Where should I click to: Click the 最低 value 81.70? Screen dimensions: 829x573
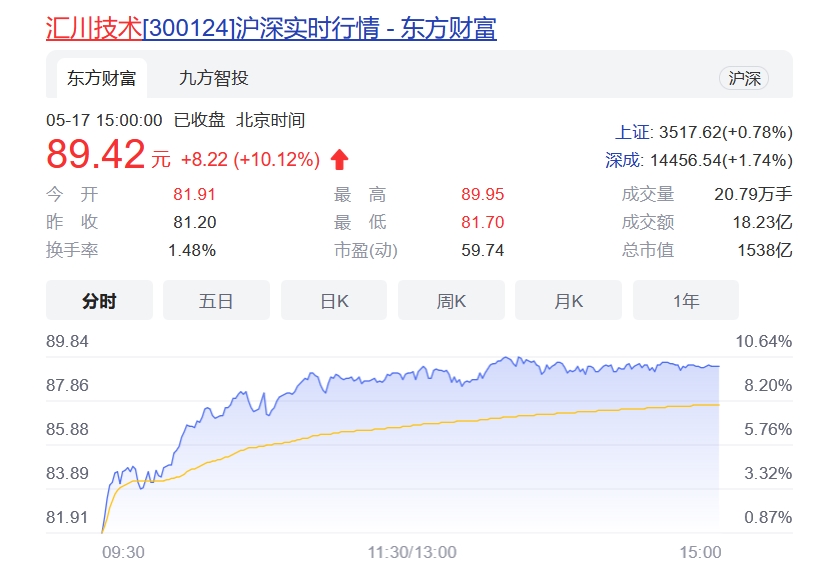pos(482,222)
